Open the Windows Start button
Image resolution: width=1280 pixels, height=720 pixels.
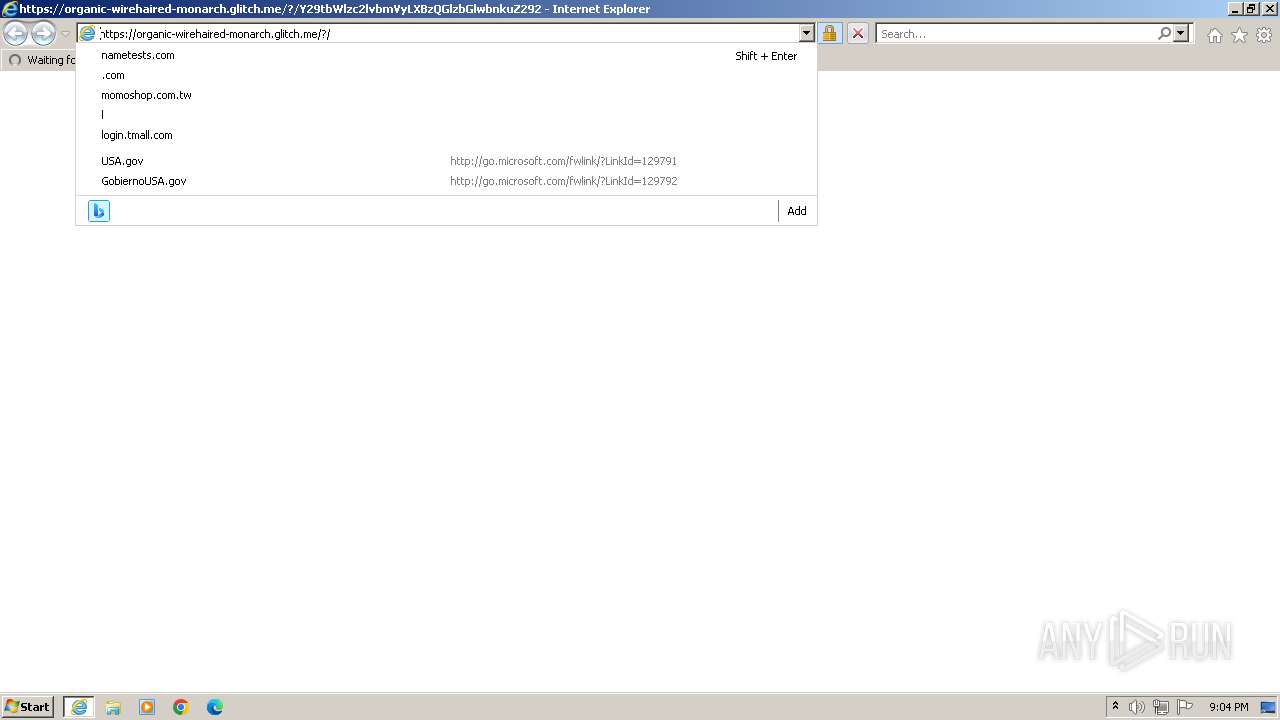[28, 707]
